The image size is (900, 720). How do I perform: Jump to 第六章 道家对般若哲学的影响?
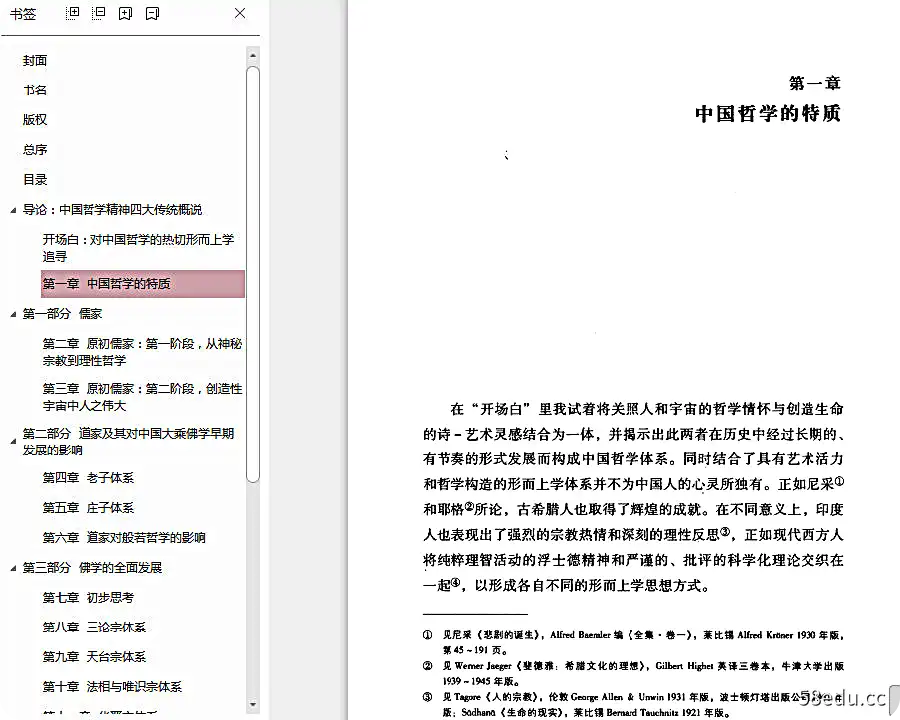tap(124, 537)
